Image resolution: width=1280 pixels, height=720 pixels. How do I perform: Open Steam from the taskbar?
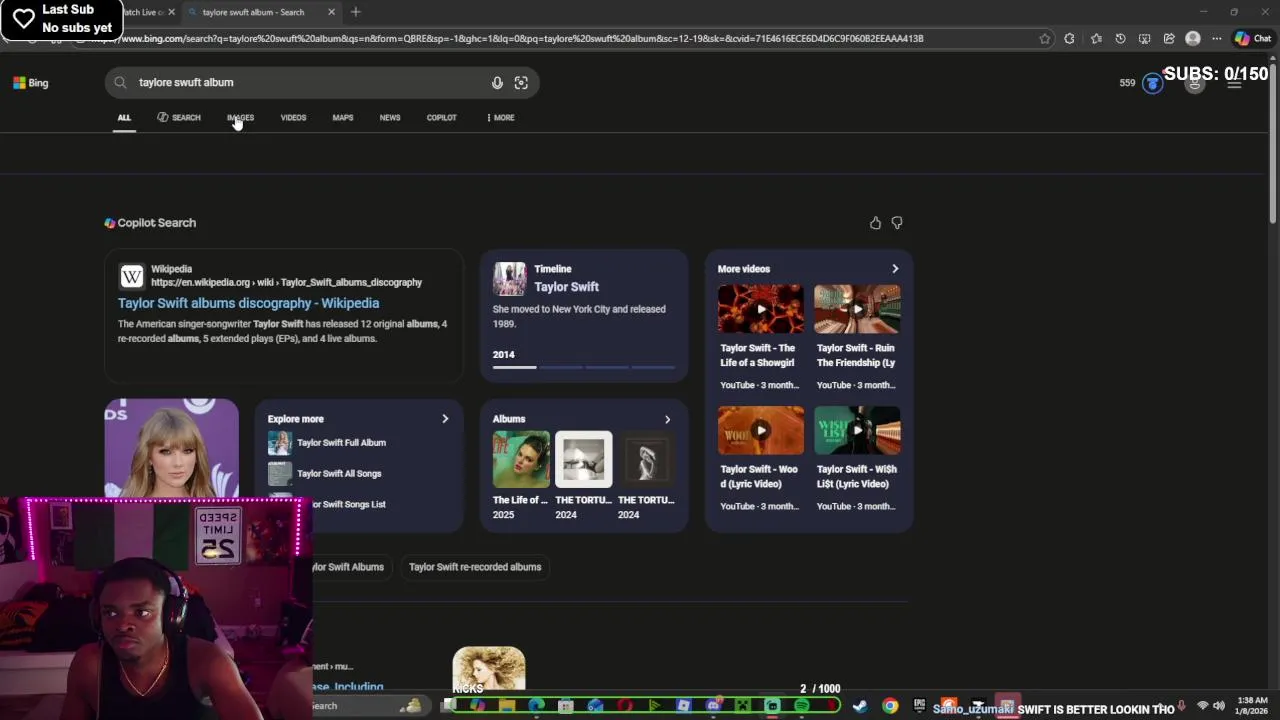click(x=860, y=706)
